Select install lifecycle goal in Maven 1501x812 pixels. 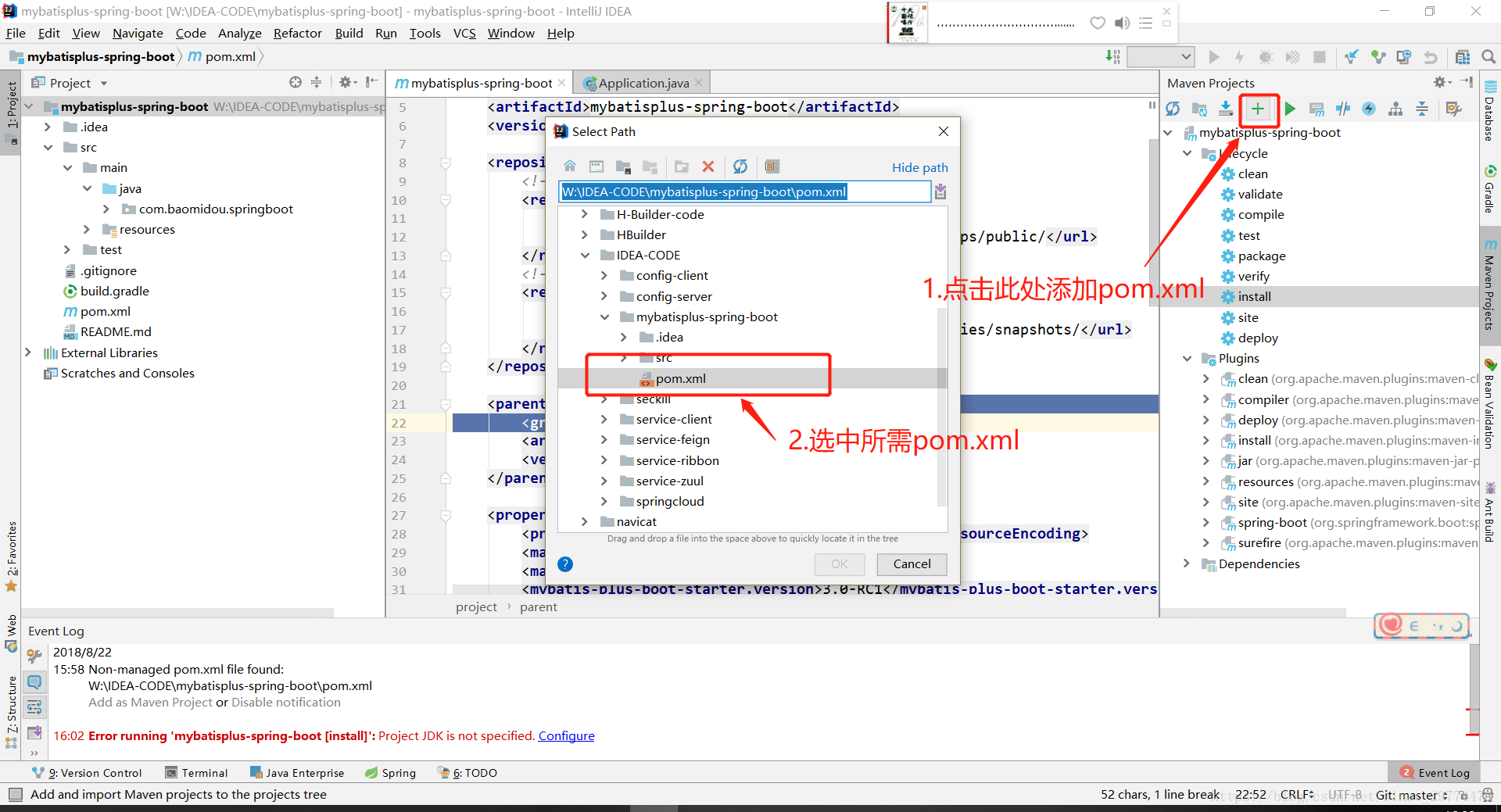(1254, 297)
